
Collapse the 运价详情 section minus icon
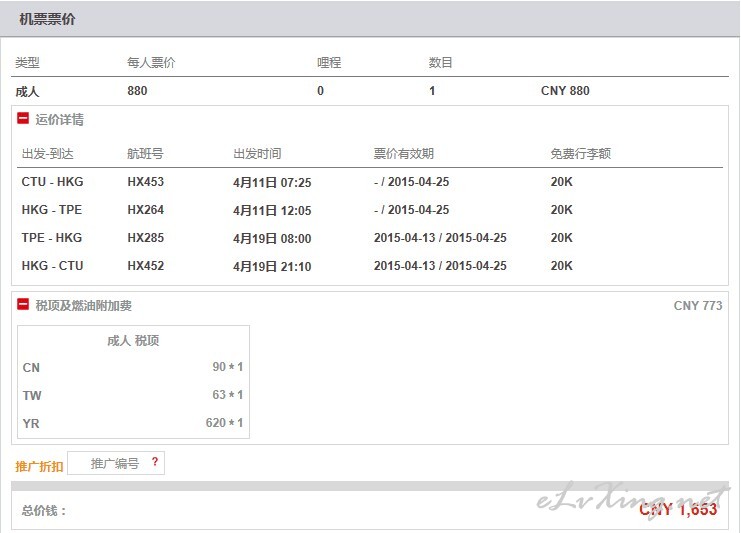click(23, 119)
